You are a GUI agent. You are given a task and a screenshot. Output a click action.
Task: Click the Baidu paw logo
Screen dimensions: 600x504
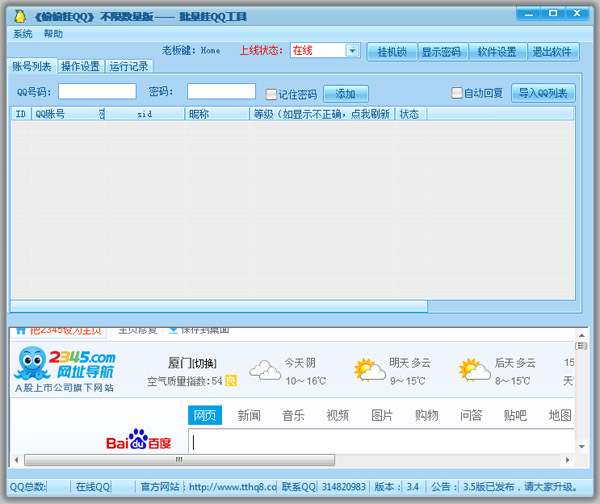137,440
